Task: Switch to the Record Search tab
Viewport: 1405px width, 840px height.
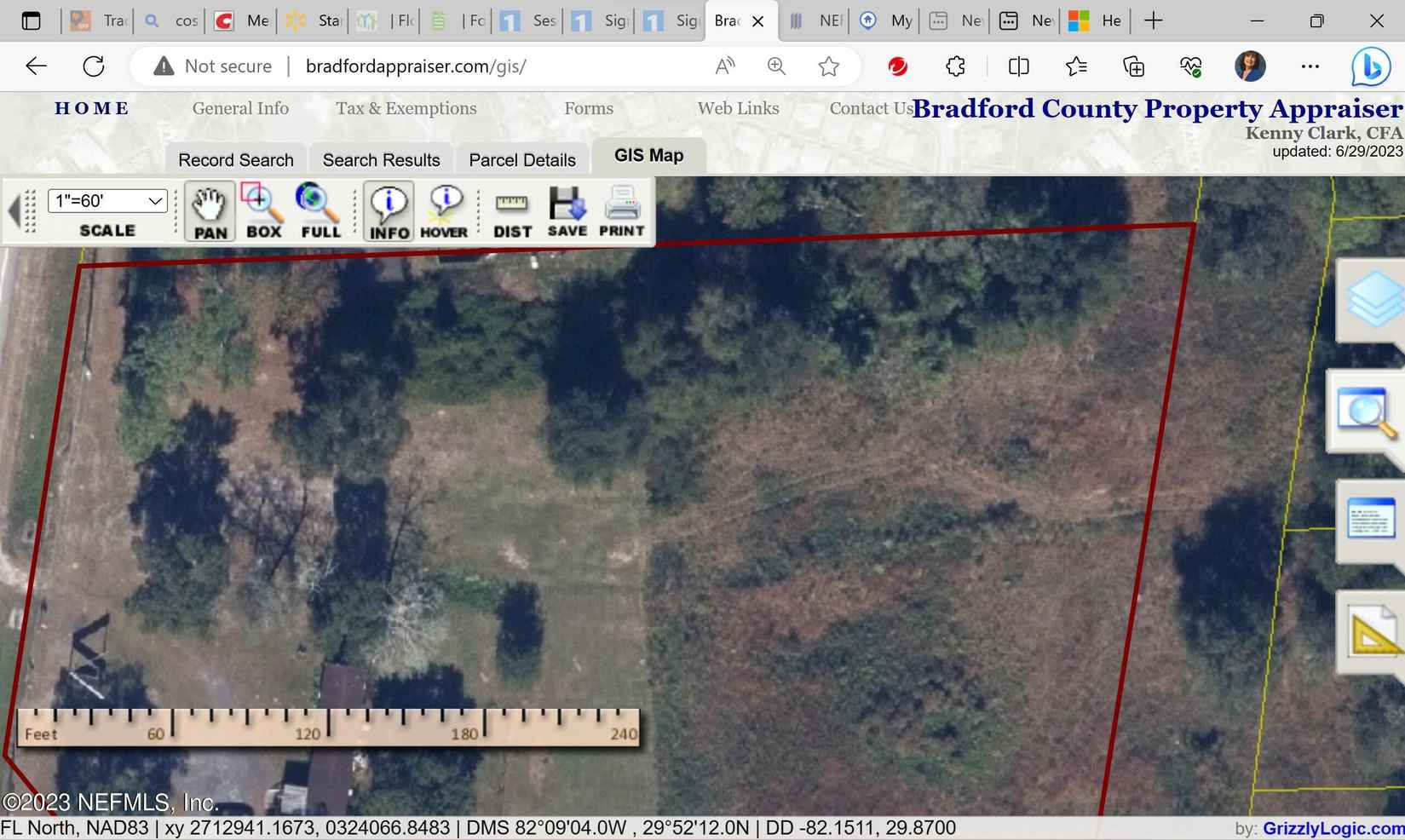Action: point(235,159)
